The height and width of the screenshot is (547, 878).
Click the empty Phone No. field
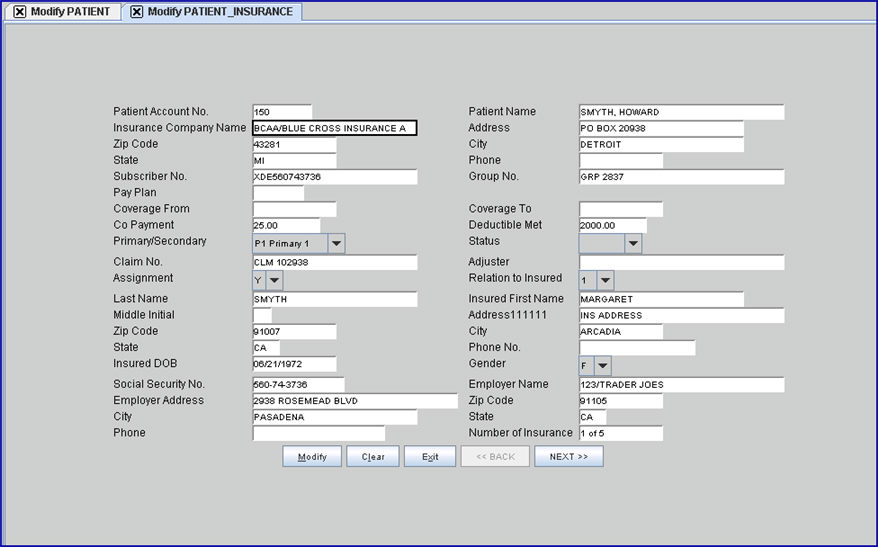pos(637,348)
